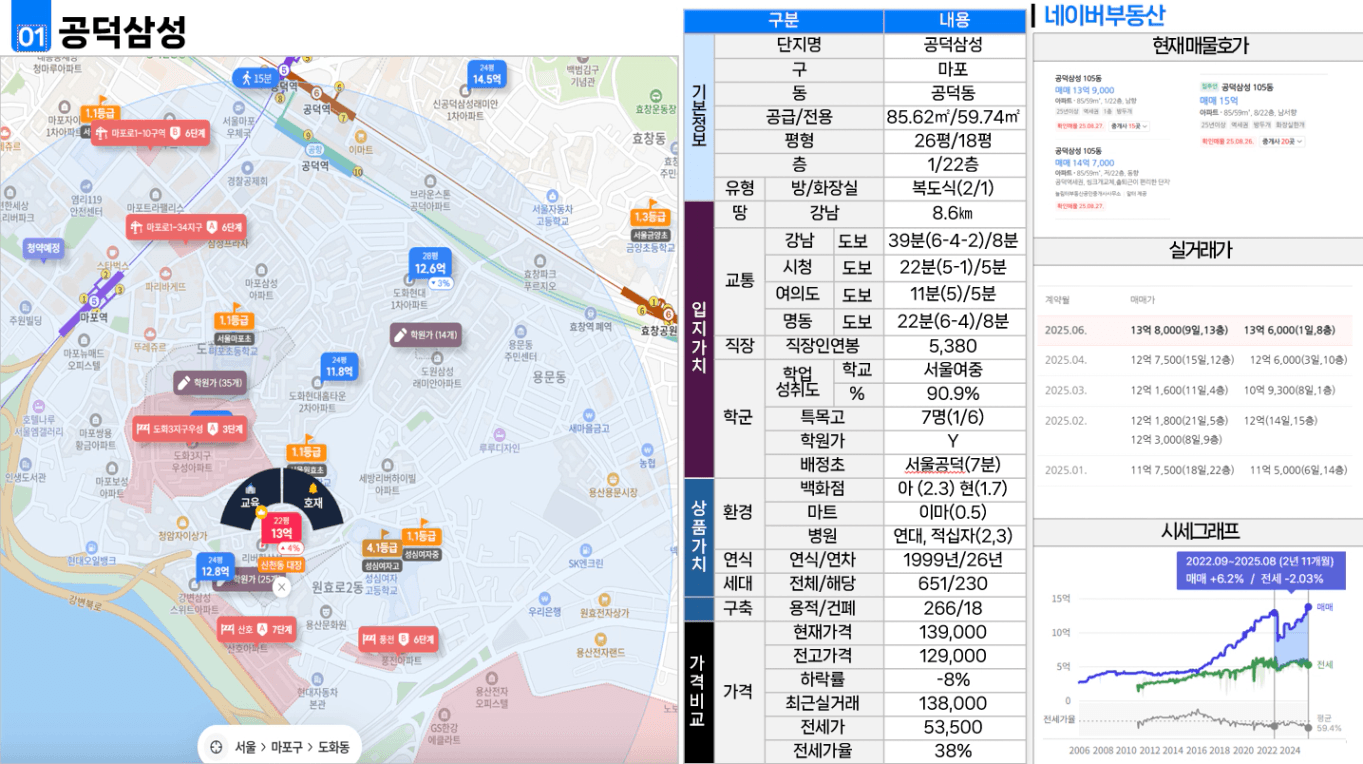1363x764 pixels.
Task: Open the 매매 15억 listing
Action: coord(1219,100)
